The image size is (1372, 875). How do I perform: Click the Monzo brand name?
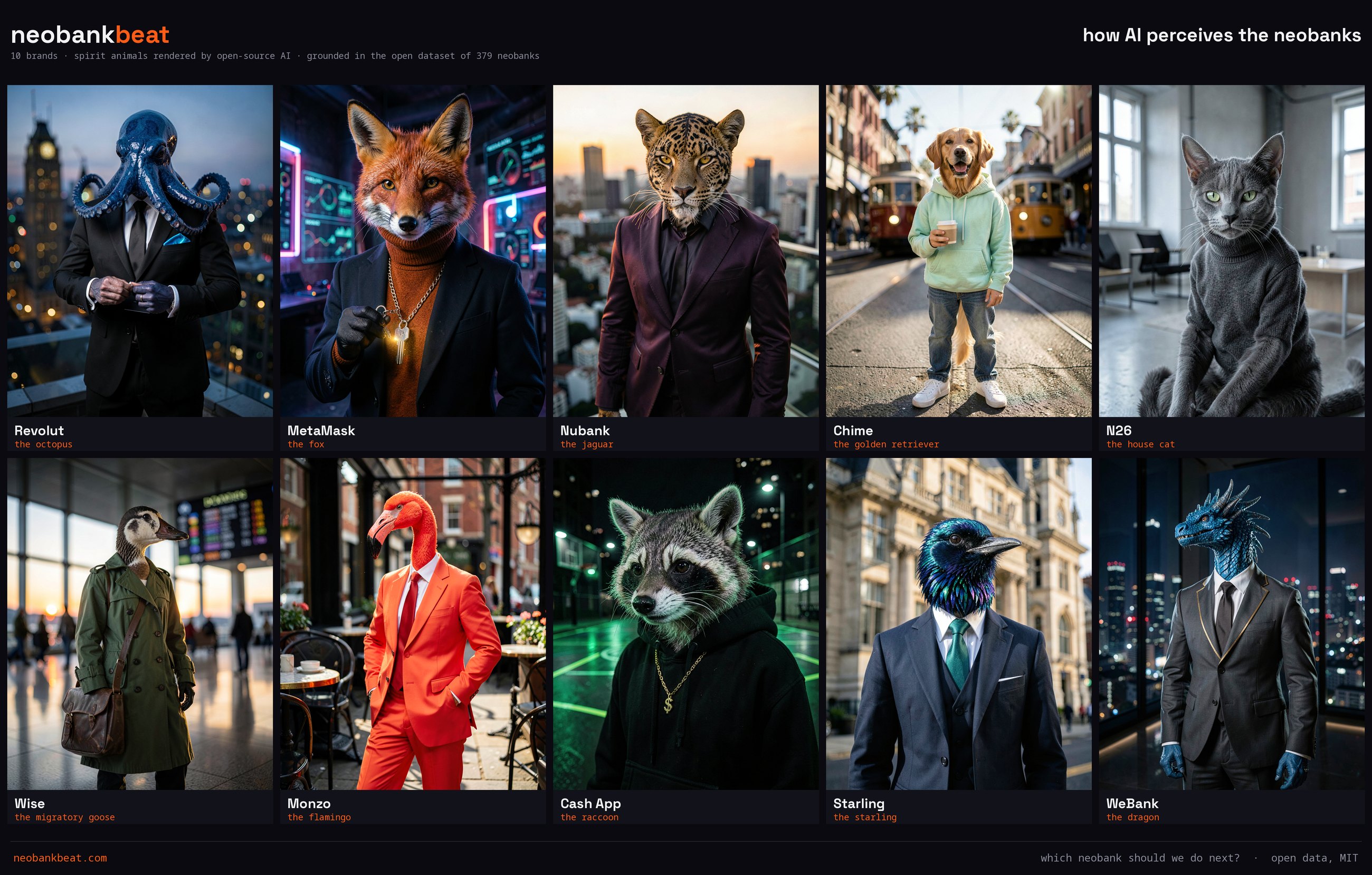tap(309, 804)
